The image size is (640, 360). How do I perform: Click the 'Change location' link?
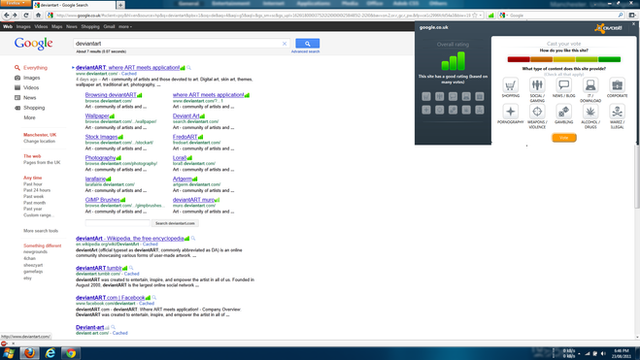click(x=39, y=141)
